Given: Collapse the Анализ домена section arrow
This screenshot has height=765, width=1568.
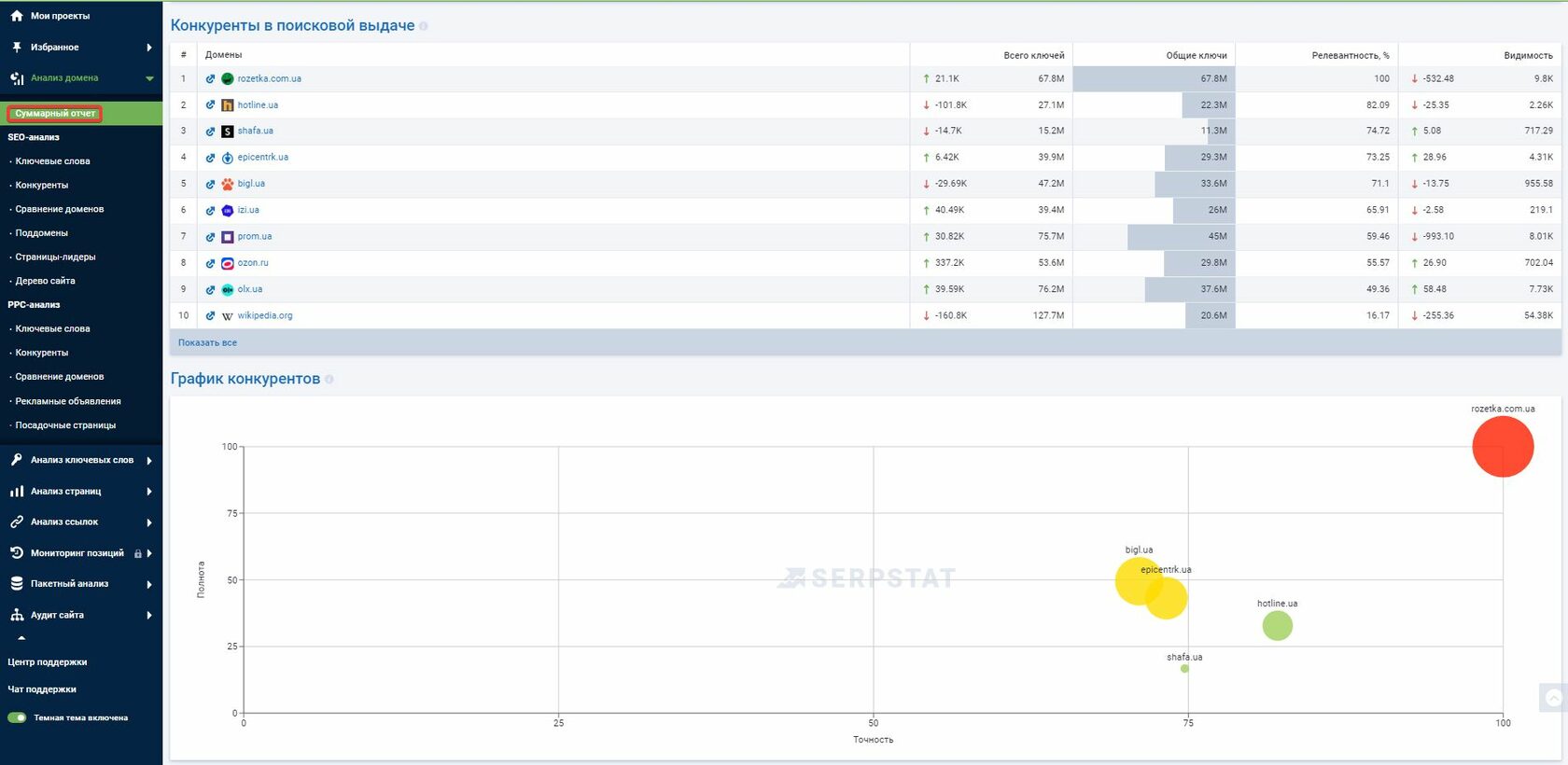Looking at the screenshot, I should click(149, 78).
